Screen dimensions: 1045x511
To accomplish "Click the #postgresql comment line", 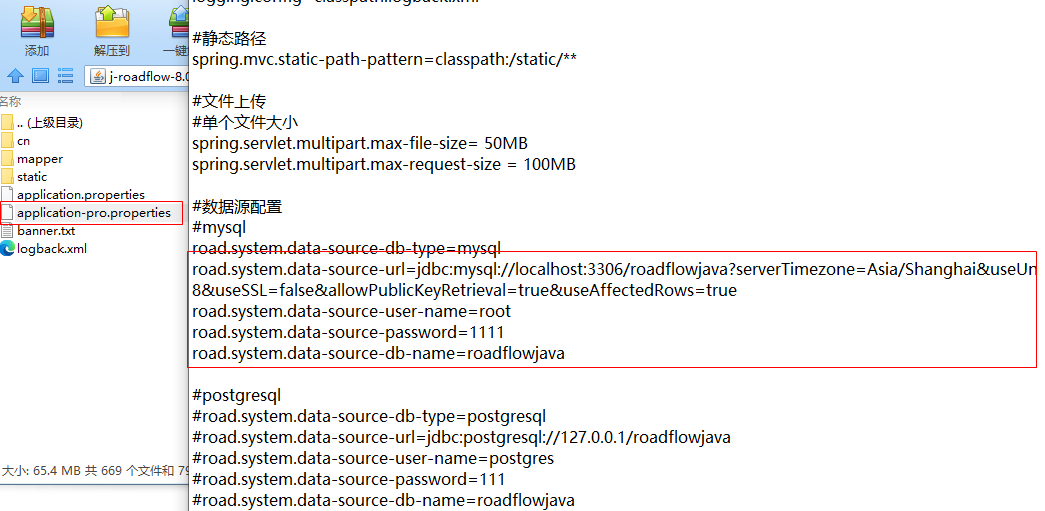I will (x=237, y=396).
